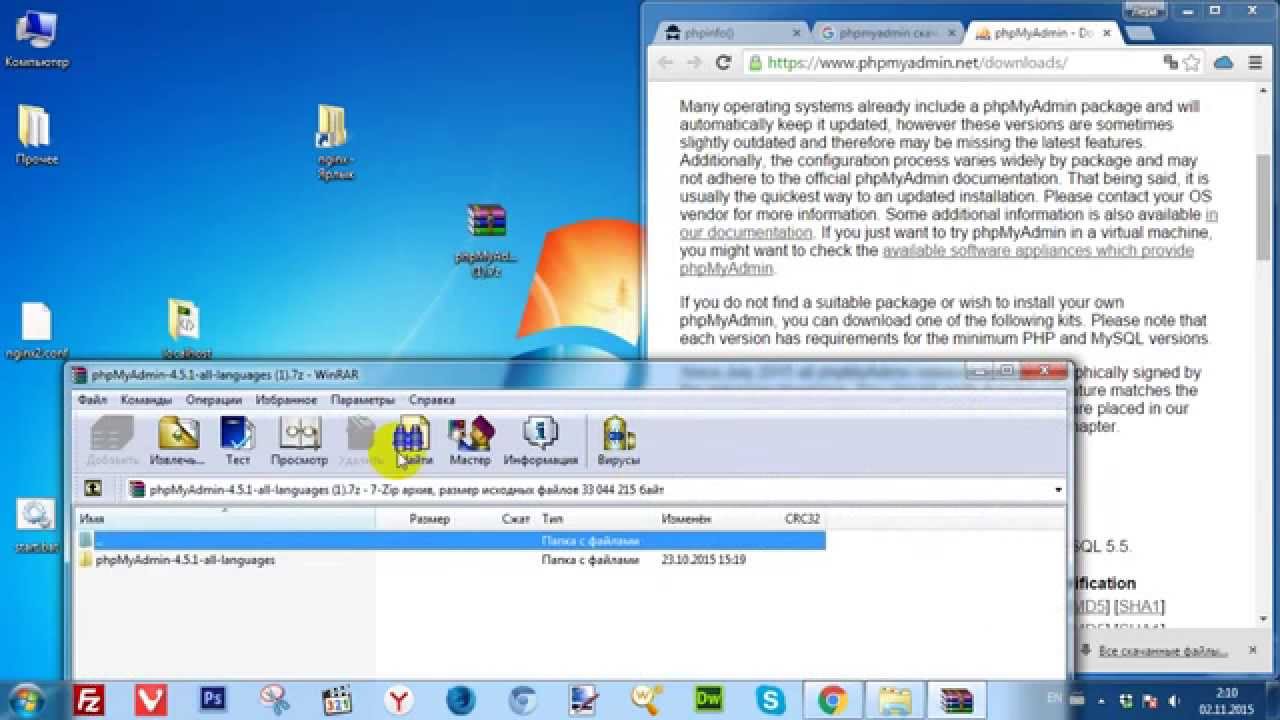Open the Просмотр (View) tool

point(299,441)
